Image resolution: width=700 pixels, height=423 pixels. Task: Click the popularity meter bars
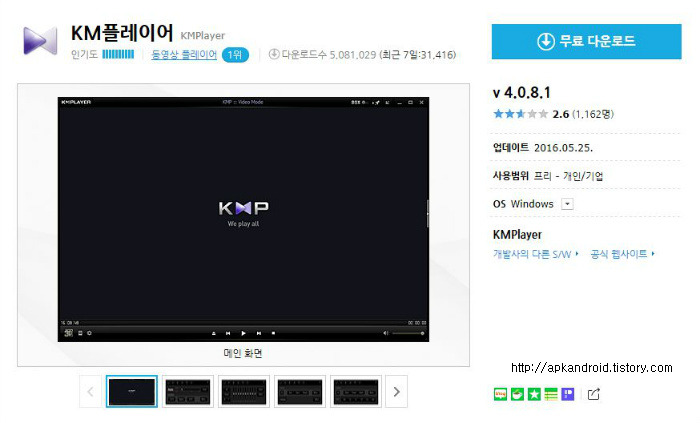[118, 54]
